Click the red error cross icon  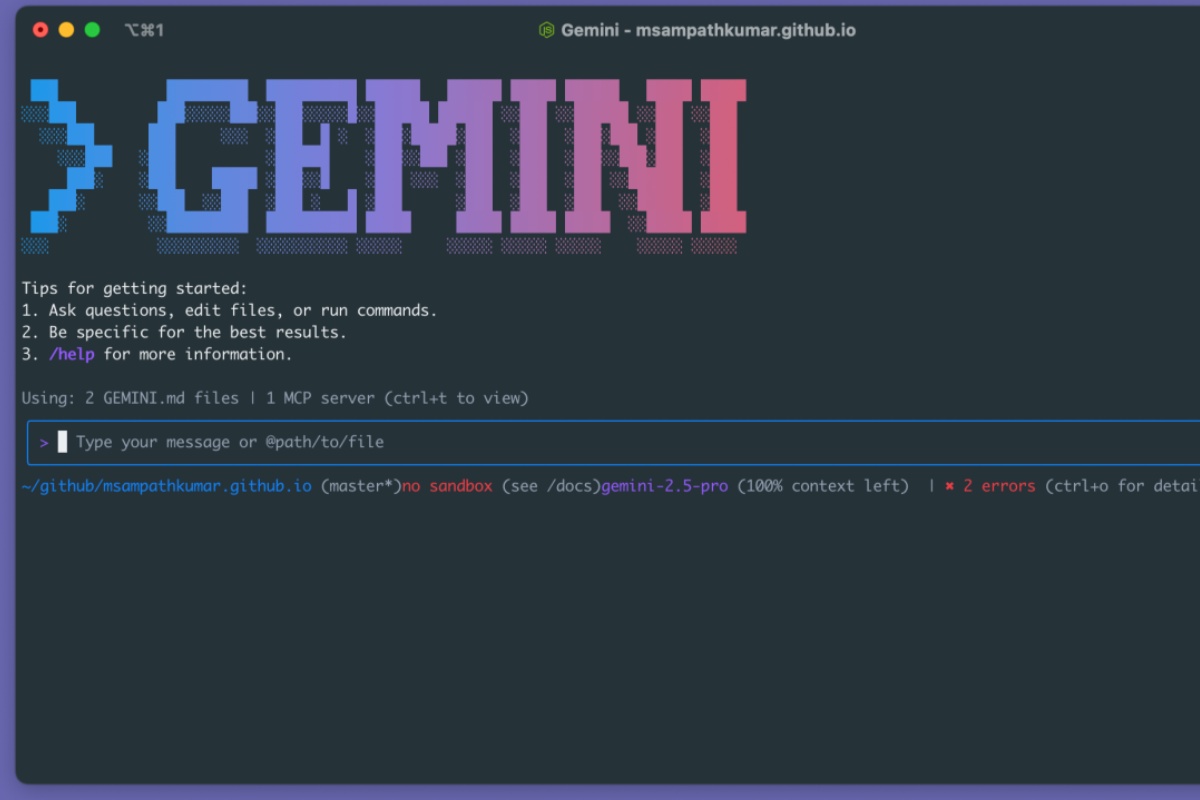click(950, 486)
